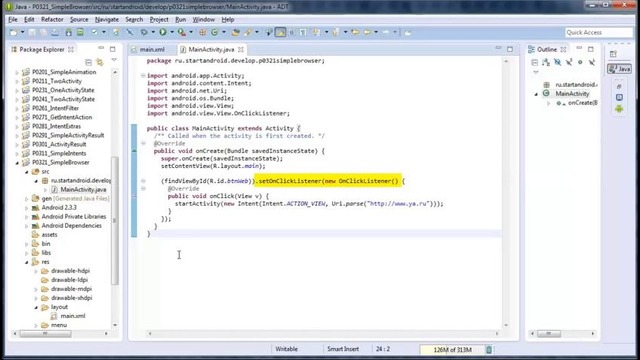Click the New Java Package icon
Image resolution: width=640 pixels, height=360 pixels.
click(x=202, y=32)
